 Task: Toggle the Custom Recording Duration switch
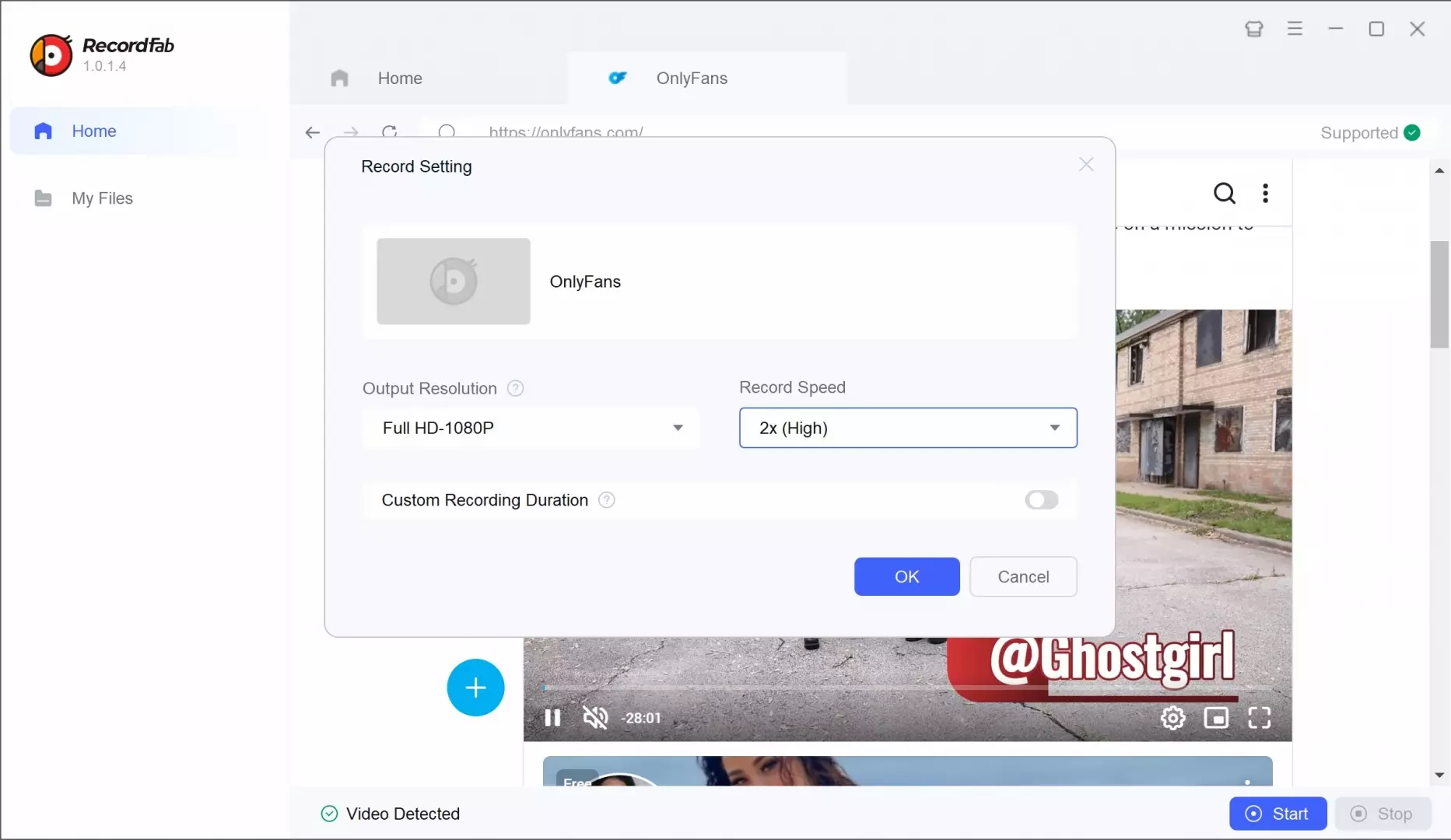[x=1042, y=500]
